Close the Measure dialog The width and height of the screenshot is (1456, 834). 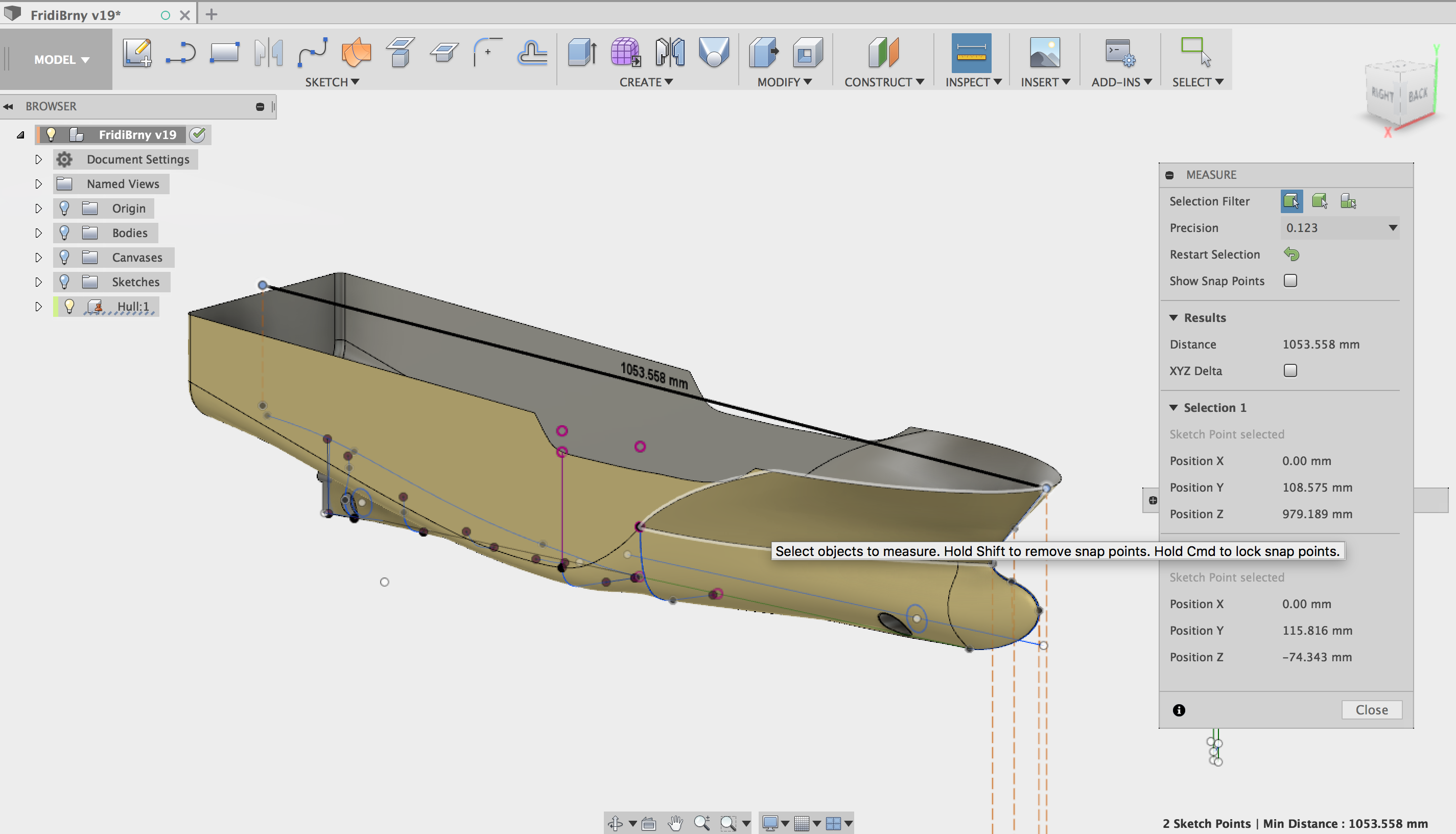point(1371,710)
